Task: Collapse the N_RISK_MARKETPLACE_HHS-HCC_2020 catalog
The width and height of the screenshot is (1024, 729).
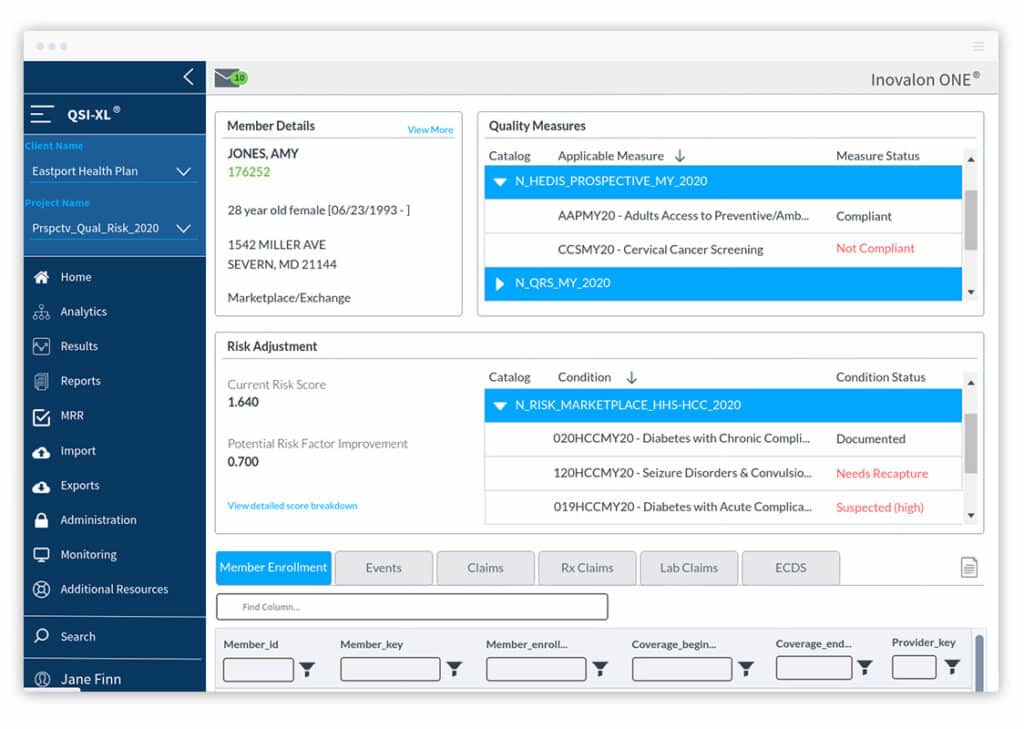Action: (500, 406)
